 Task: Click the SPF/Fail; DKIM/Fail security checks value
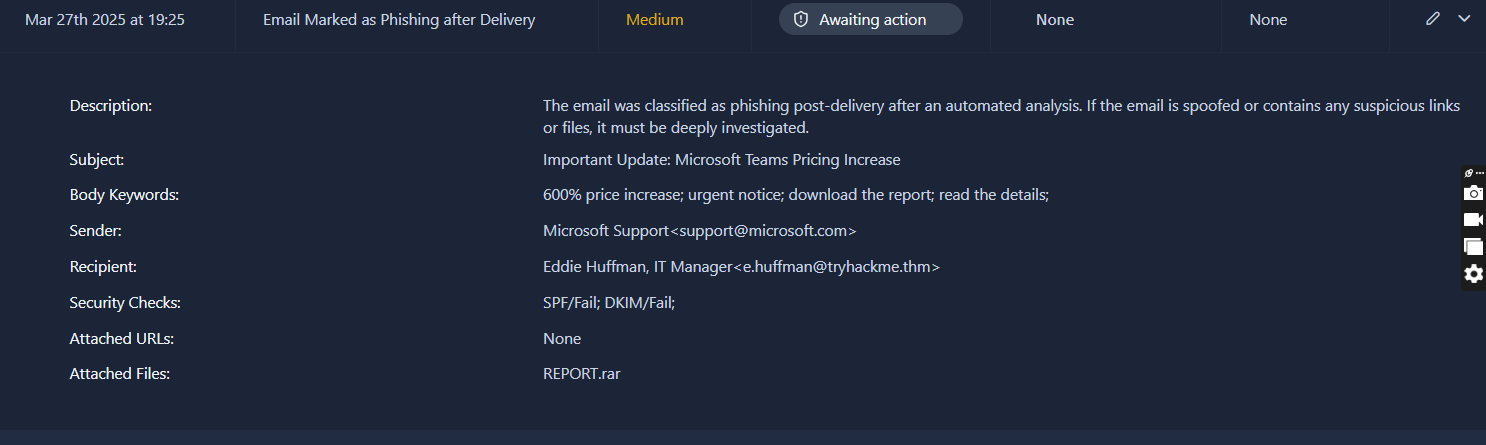(609, 303)
